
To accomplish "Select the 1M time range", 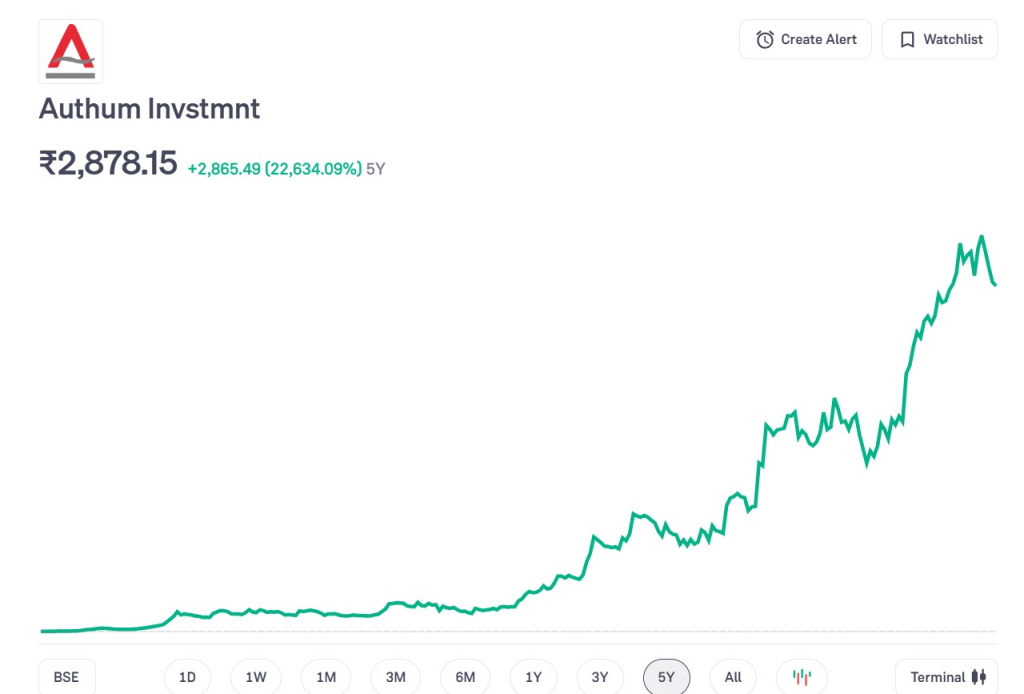I will 326,677.
